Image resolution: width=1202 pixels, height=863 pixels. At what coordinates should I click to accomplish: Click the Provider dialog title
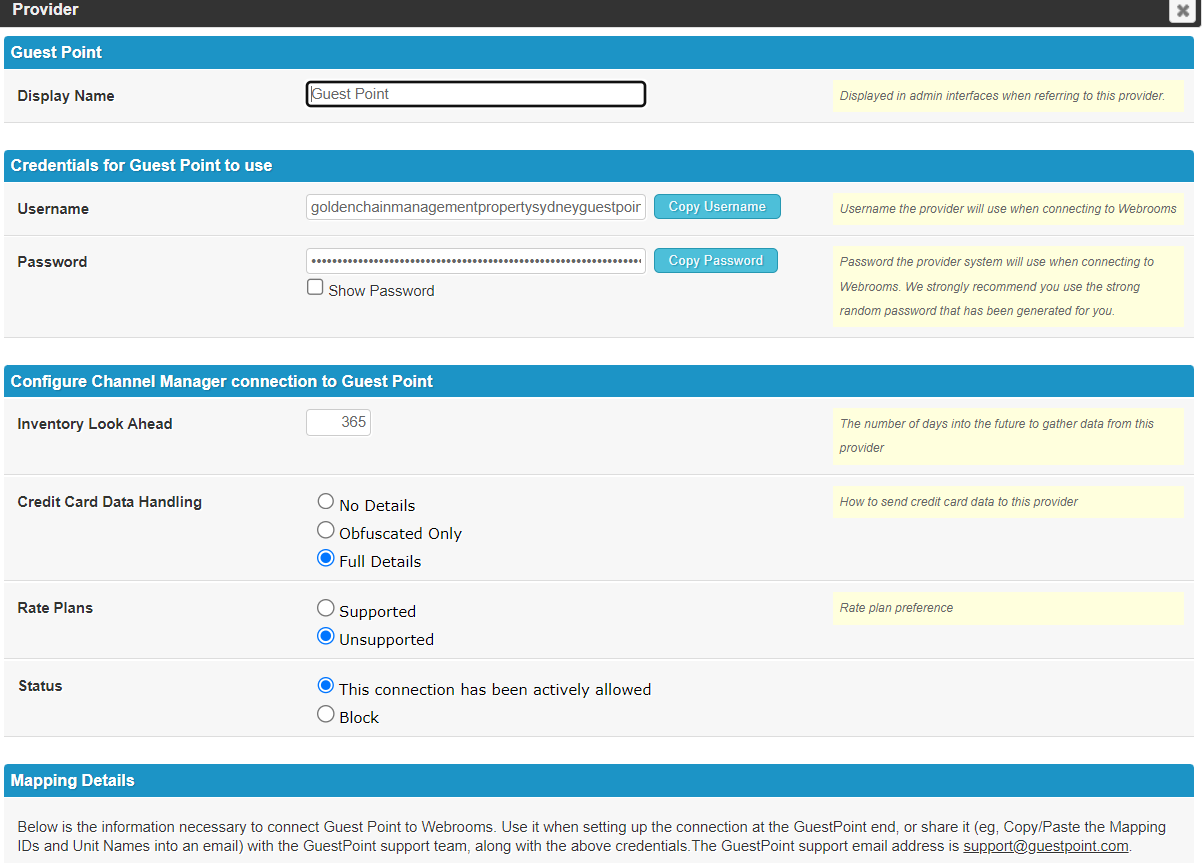pyautogui.click(x=45, y=10)
